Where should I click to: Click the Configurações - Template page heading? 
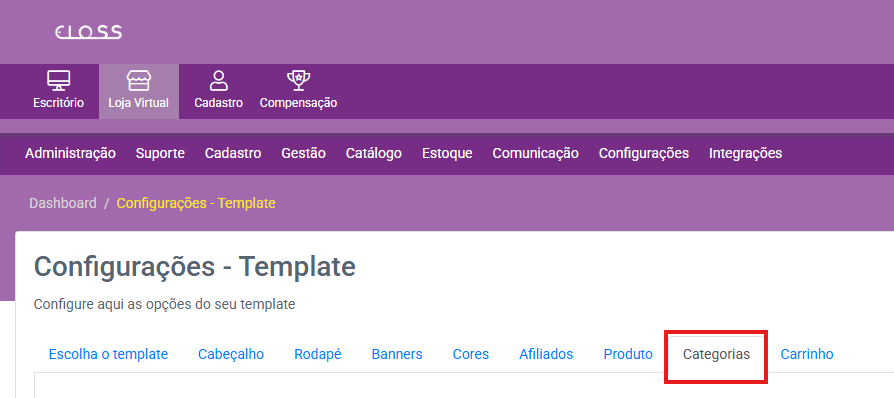click(x=195, y=267)
